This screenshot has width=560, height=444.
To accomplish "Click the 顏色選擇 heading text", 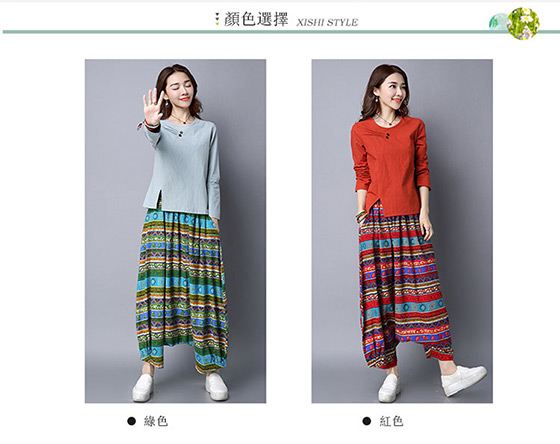I will (256, 19).
